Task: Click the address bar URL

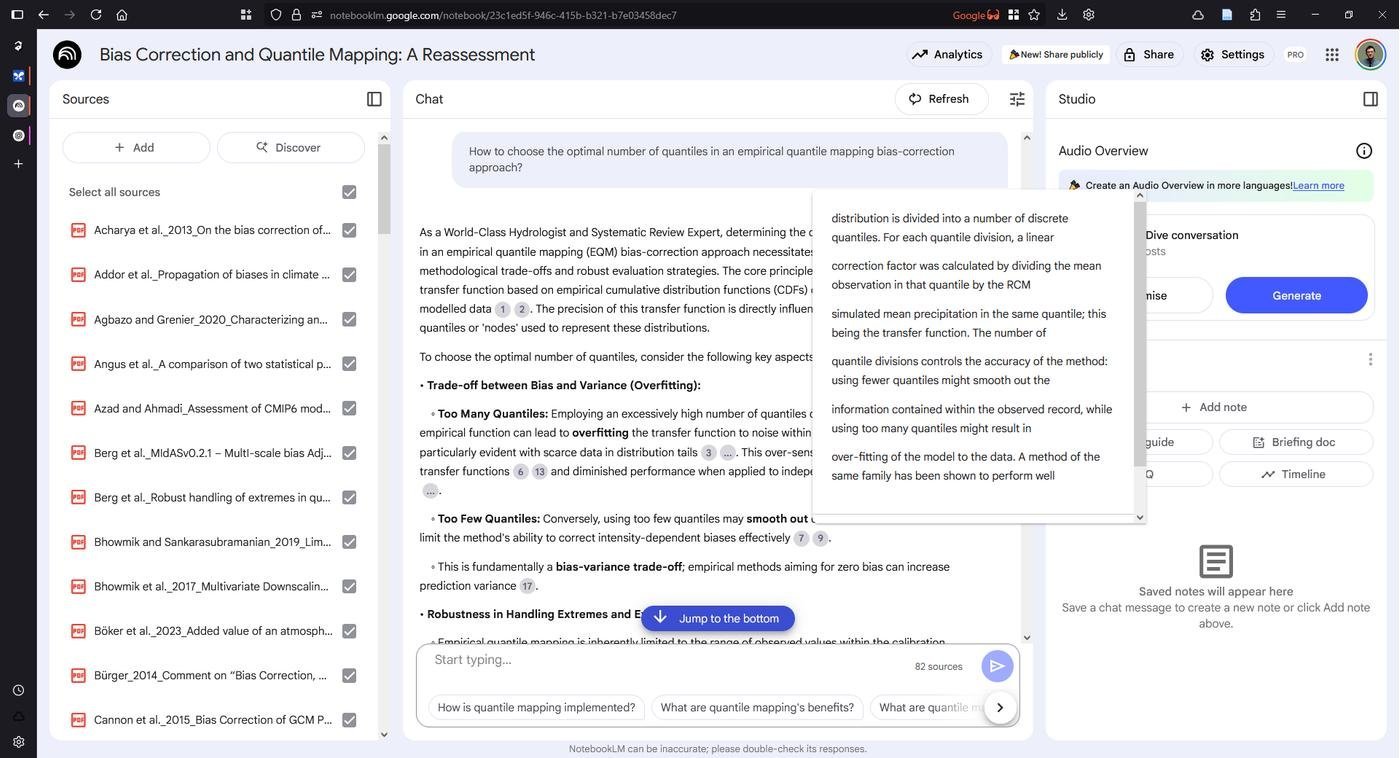Action: pyautogui.click(x=503, y=15)
